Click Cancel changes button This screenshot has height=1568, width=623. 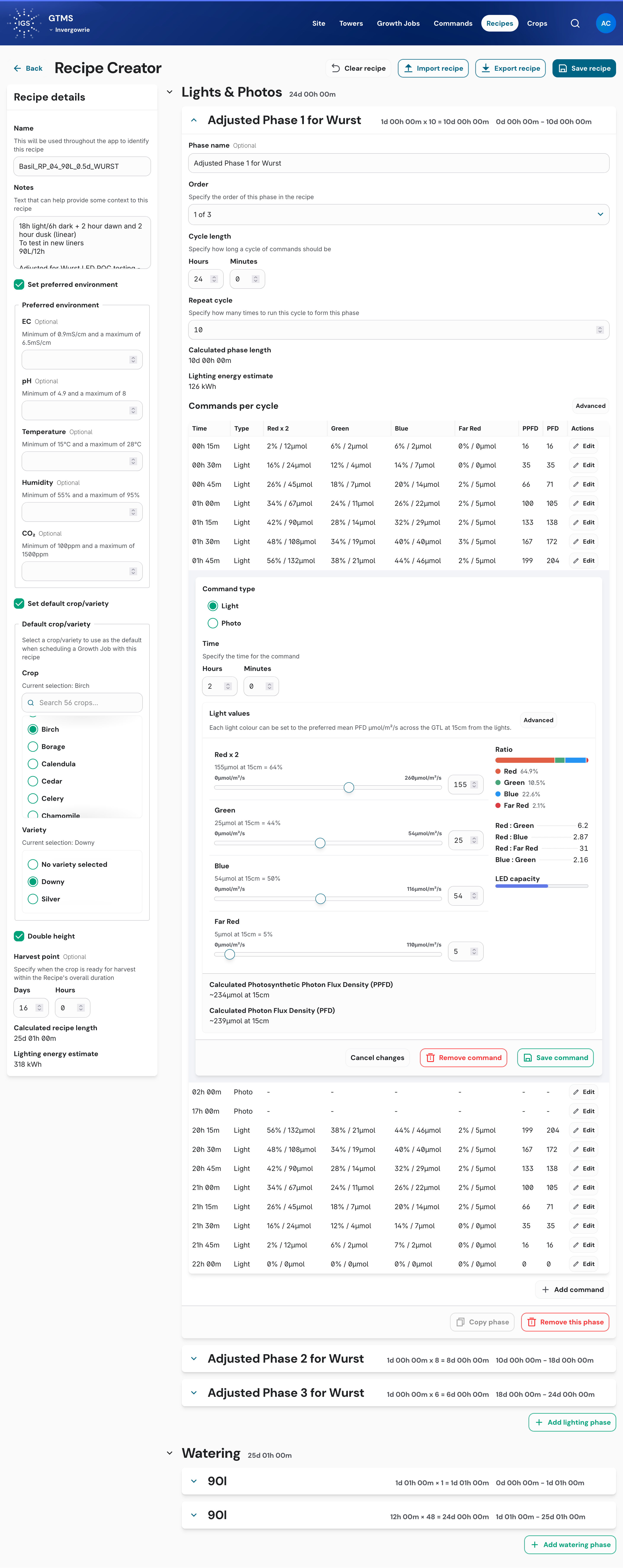pyautogui.click(x=377, y=1058)
